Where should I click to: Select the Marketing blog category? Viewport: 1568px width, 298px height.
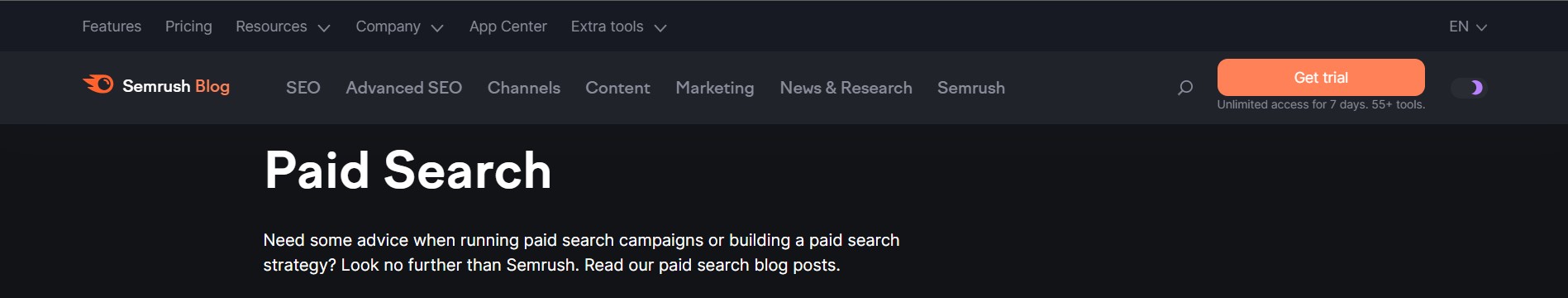point(715,88)
